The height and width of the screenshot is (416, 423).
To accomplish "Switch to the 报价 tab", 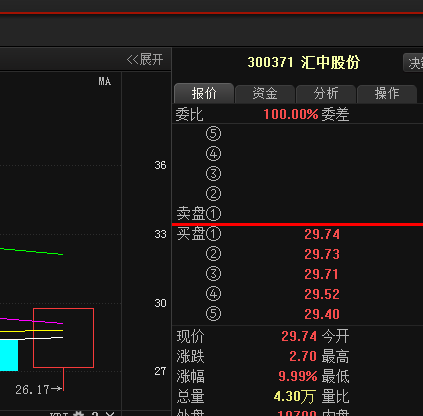I will point(204,93).
